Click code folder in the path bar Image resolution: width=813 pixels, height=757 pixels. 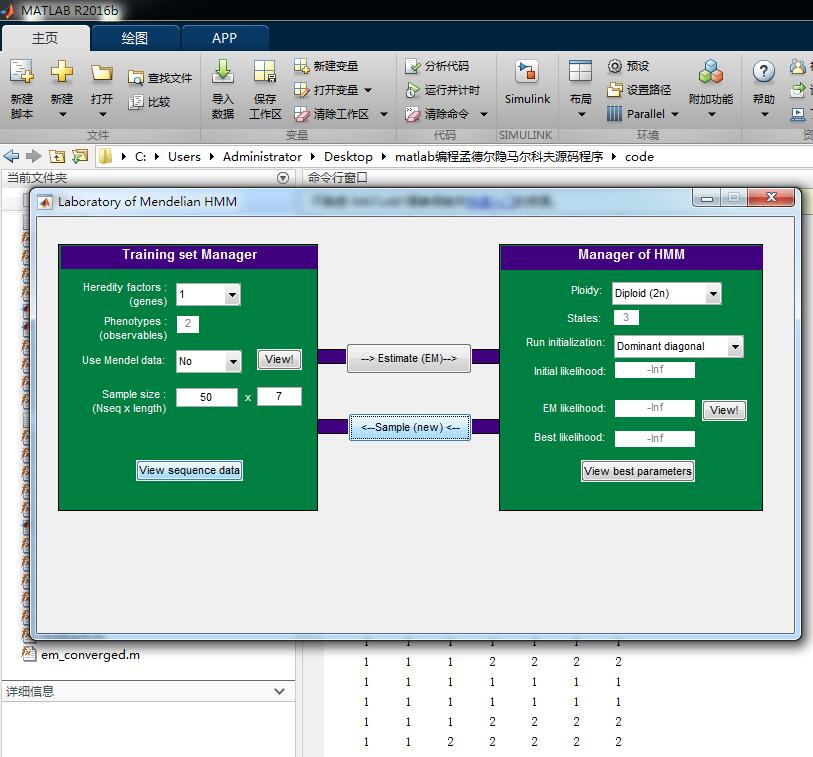[639, 157]
